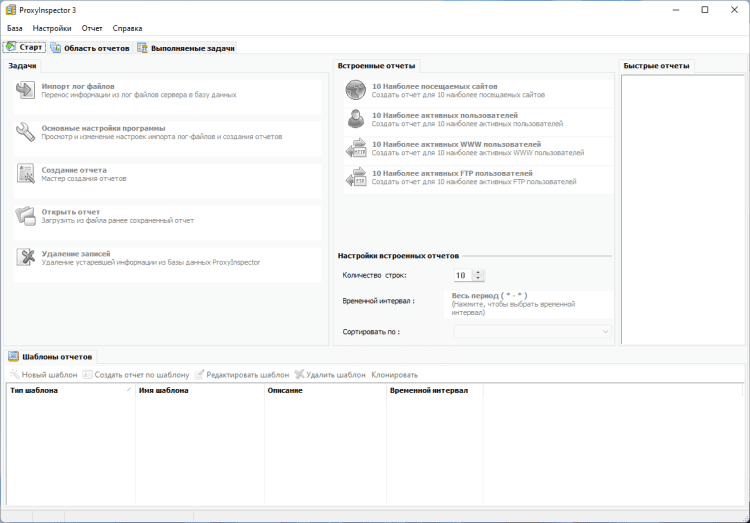The height and width of the screenshot is (523, 750).
Task: Click the HTTP icon for WWW users report
Action: point(356,148)
